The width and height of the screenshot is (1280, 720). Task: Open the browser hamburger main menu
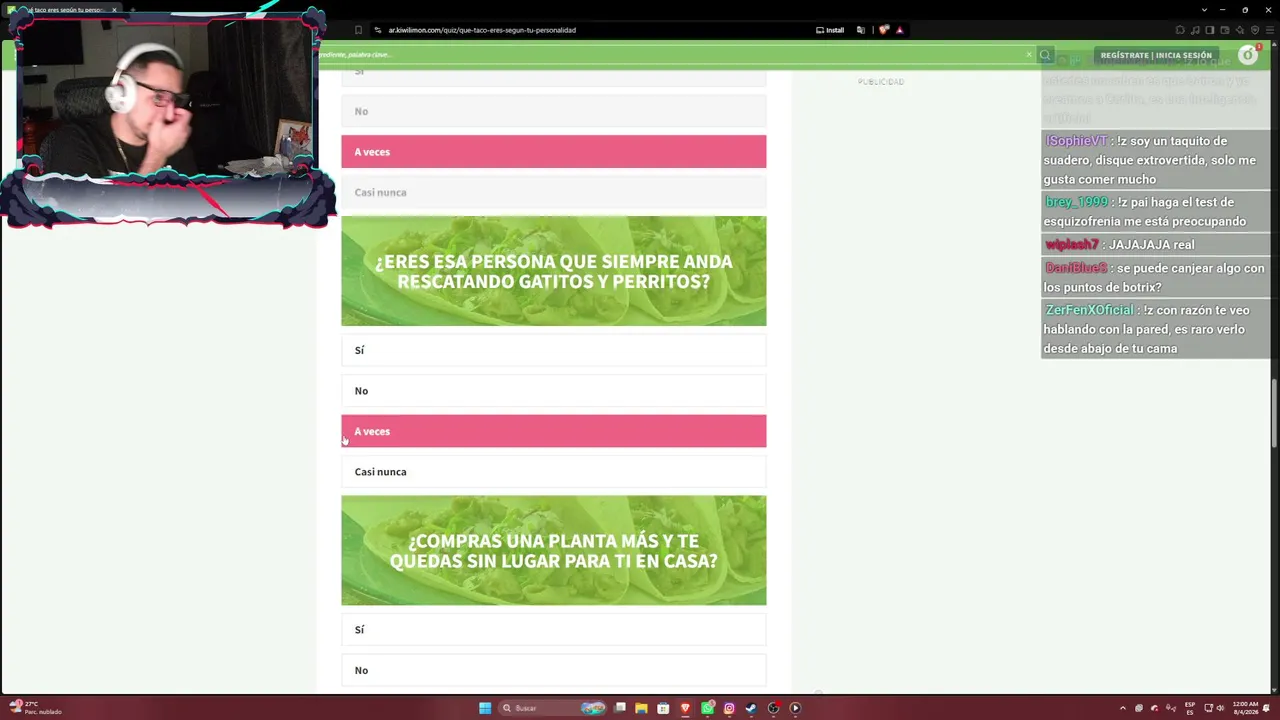point(1269,30)
